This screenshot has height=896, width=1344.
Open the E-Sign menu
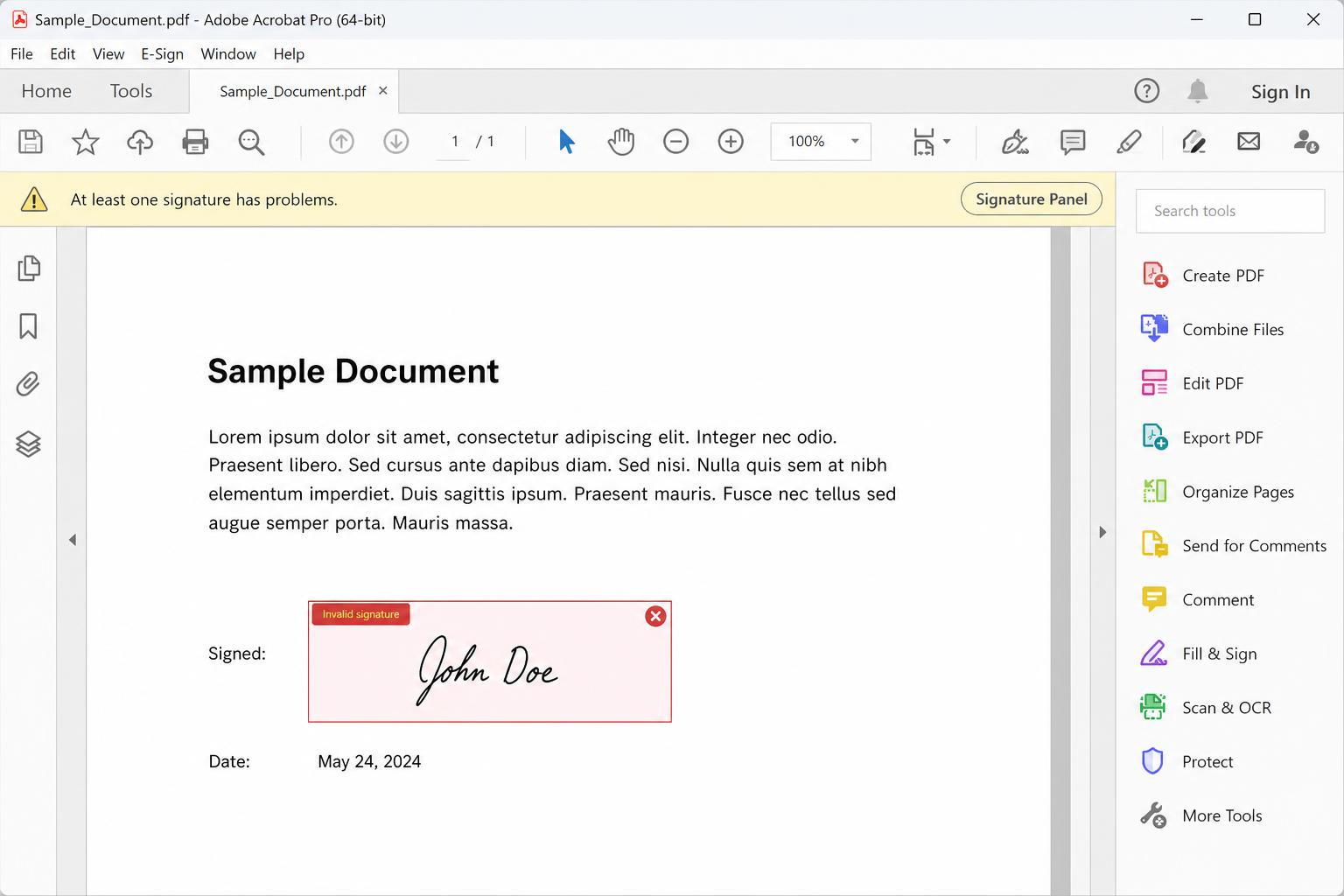coord(163,54)
